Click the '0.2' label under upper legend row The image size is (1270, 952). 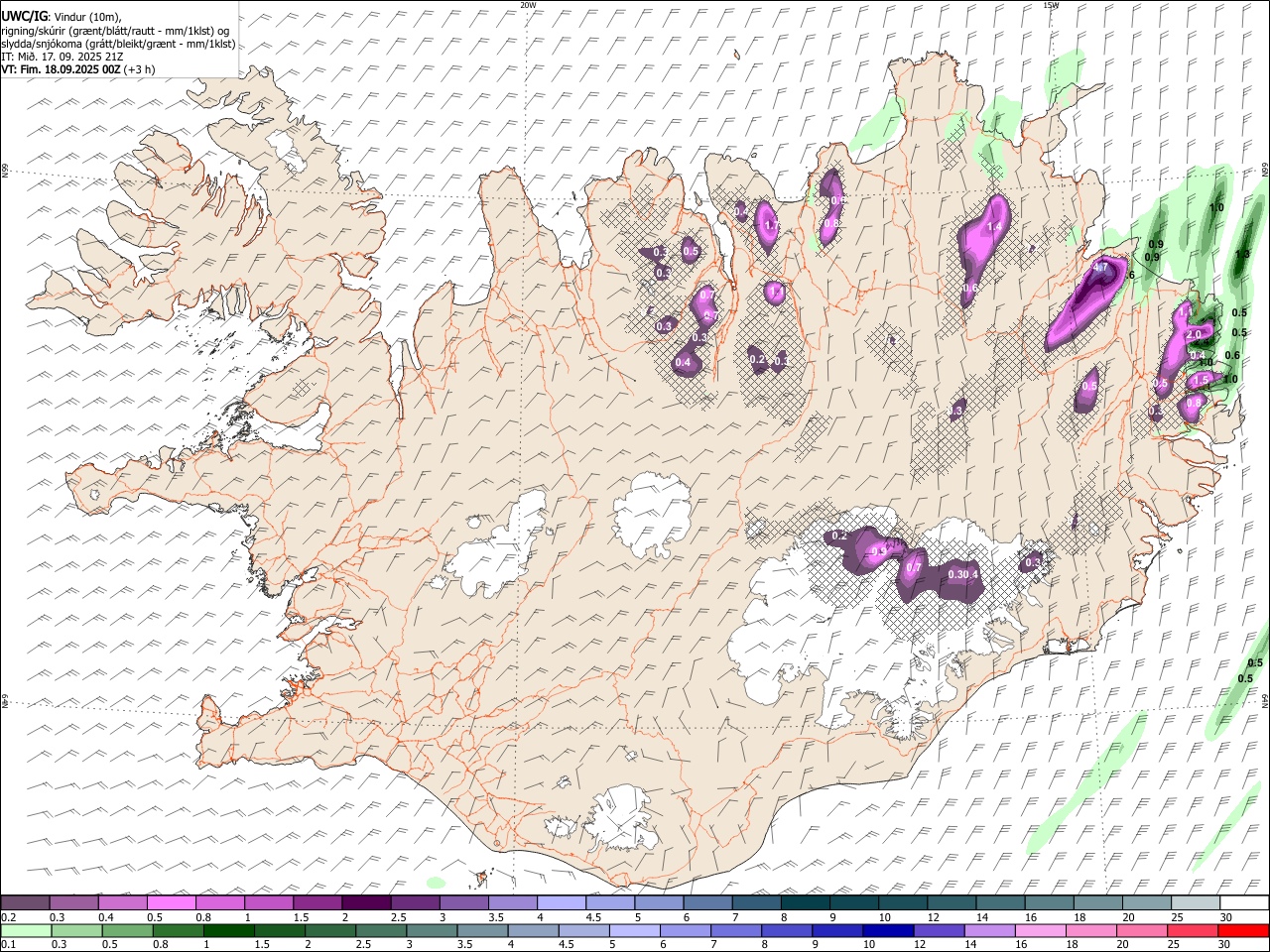tap(8, 917)
